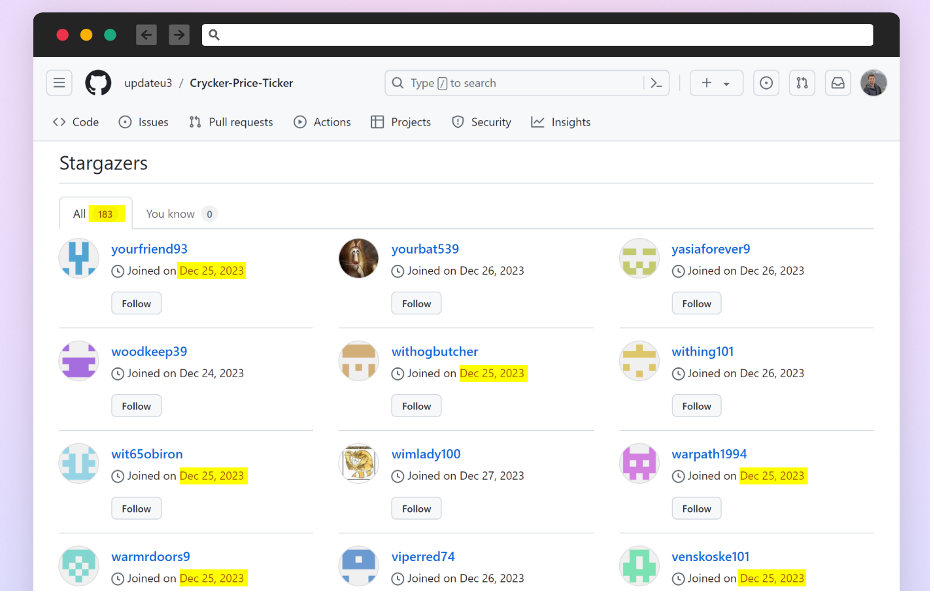Open viperred74 profile link

[423, 556]
